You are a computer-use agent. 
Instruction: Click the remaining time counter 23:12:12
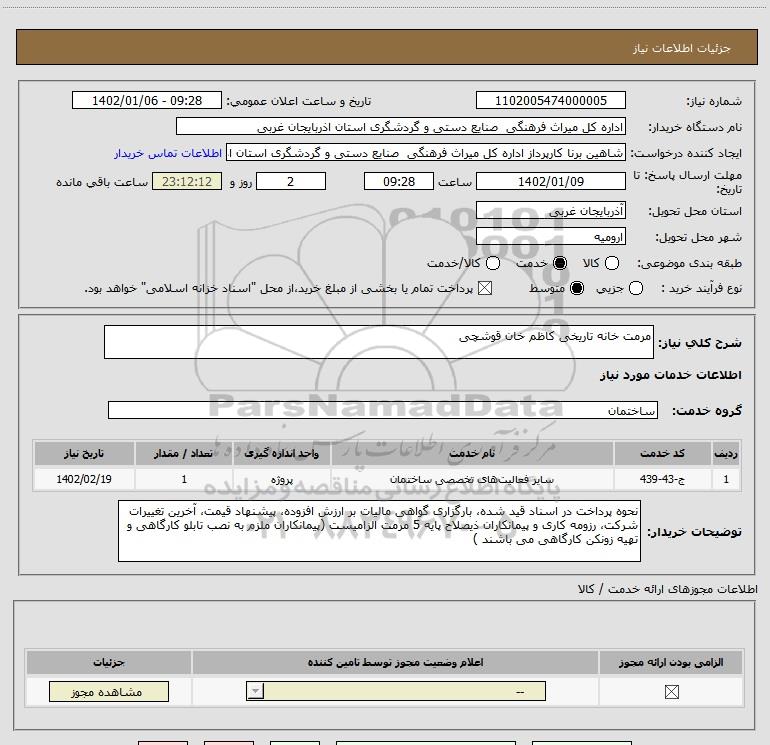click(x=187, y=181)
